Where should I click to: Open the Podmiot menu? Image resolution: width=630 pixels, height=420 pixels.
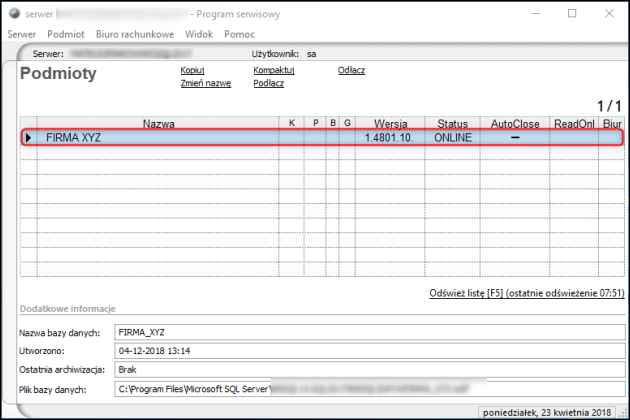66,34
